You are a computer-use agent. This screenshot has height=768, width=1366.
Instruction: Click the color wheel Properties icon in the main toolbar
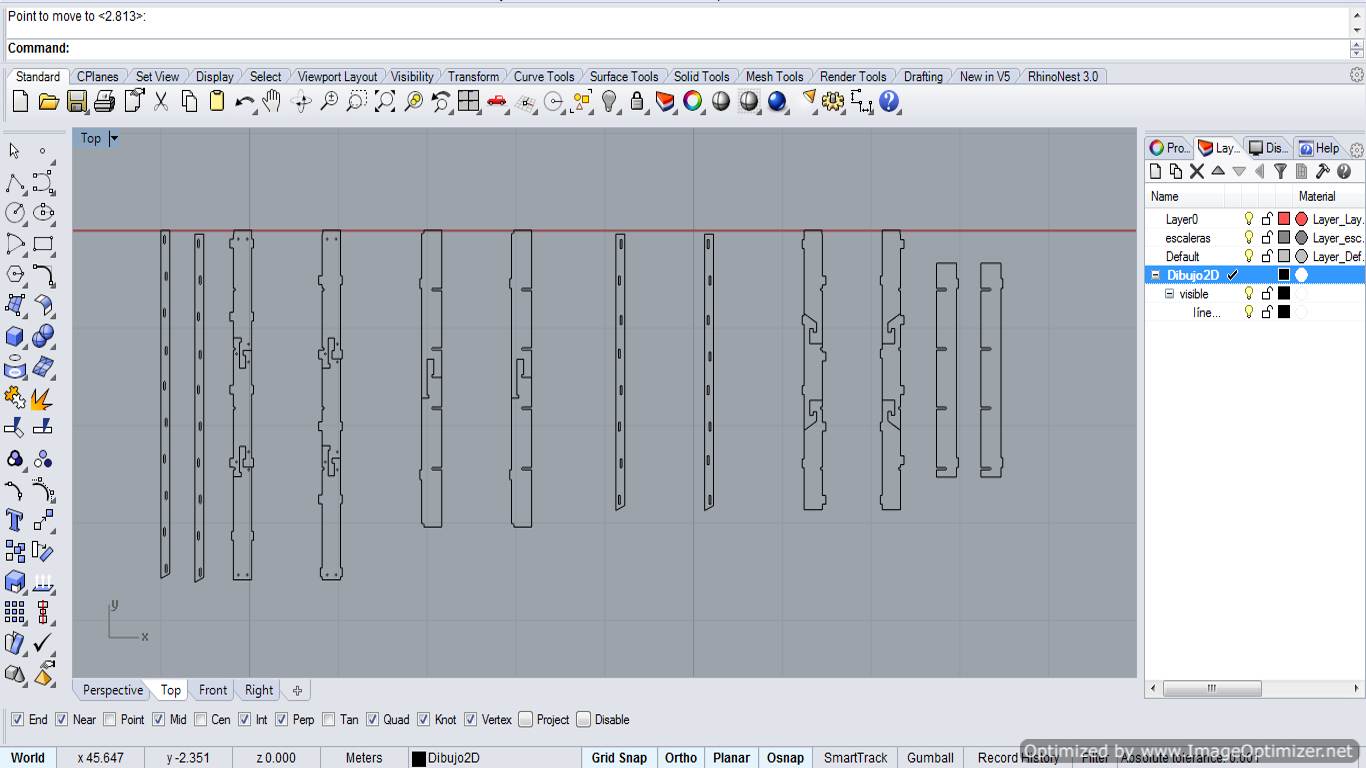pyautogui.click(x=693, y=101)
